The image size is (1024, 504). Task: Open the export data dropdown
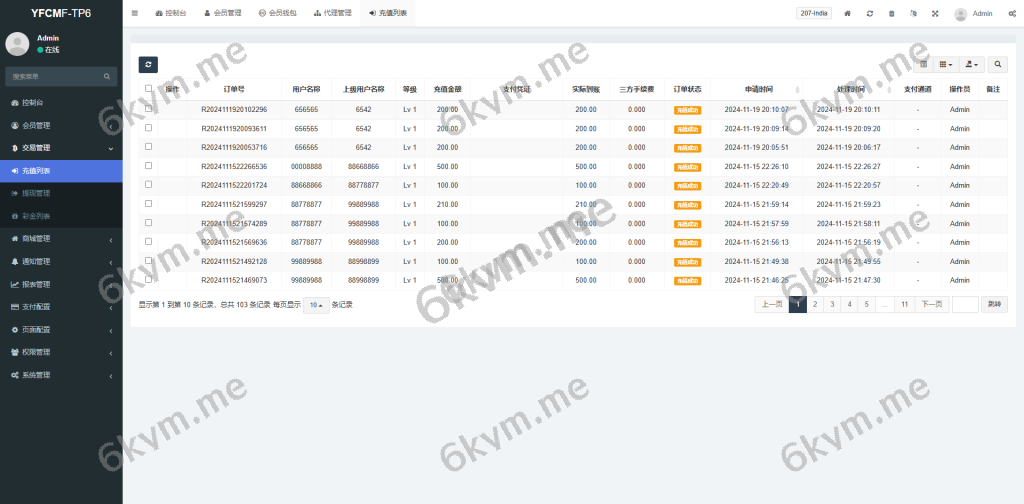click(972, 64)
